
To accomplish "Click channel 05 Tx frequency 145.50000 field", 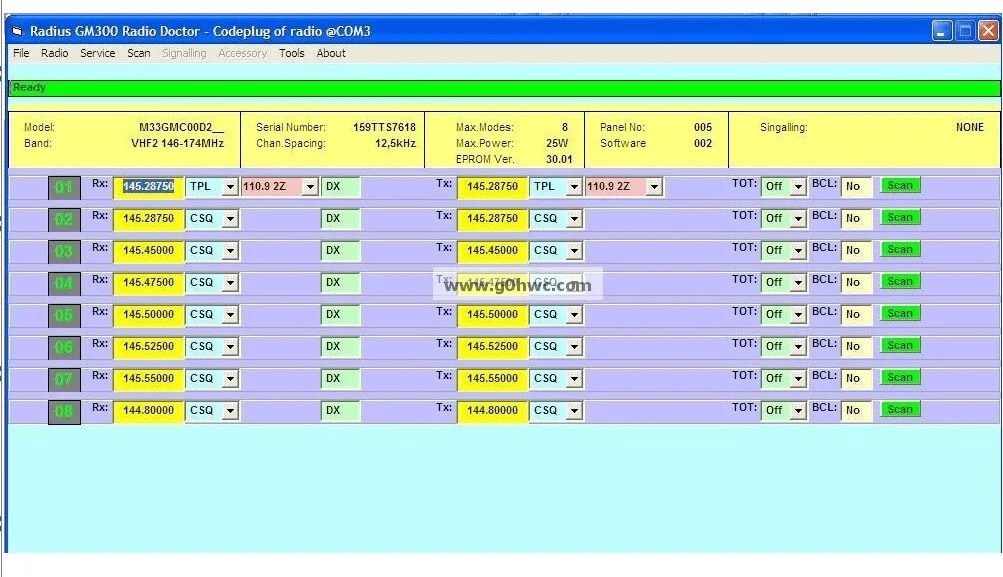I will 493,315.
